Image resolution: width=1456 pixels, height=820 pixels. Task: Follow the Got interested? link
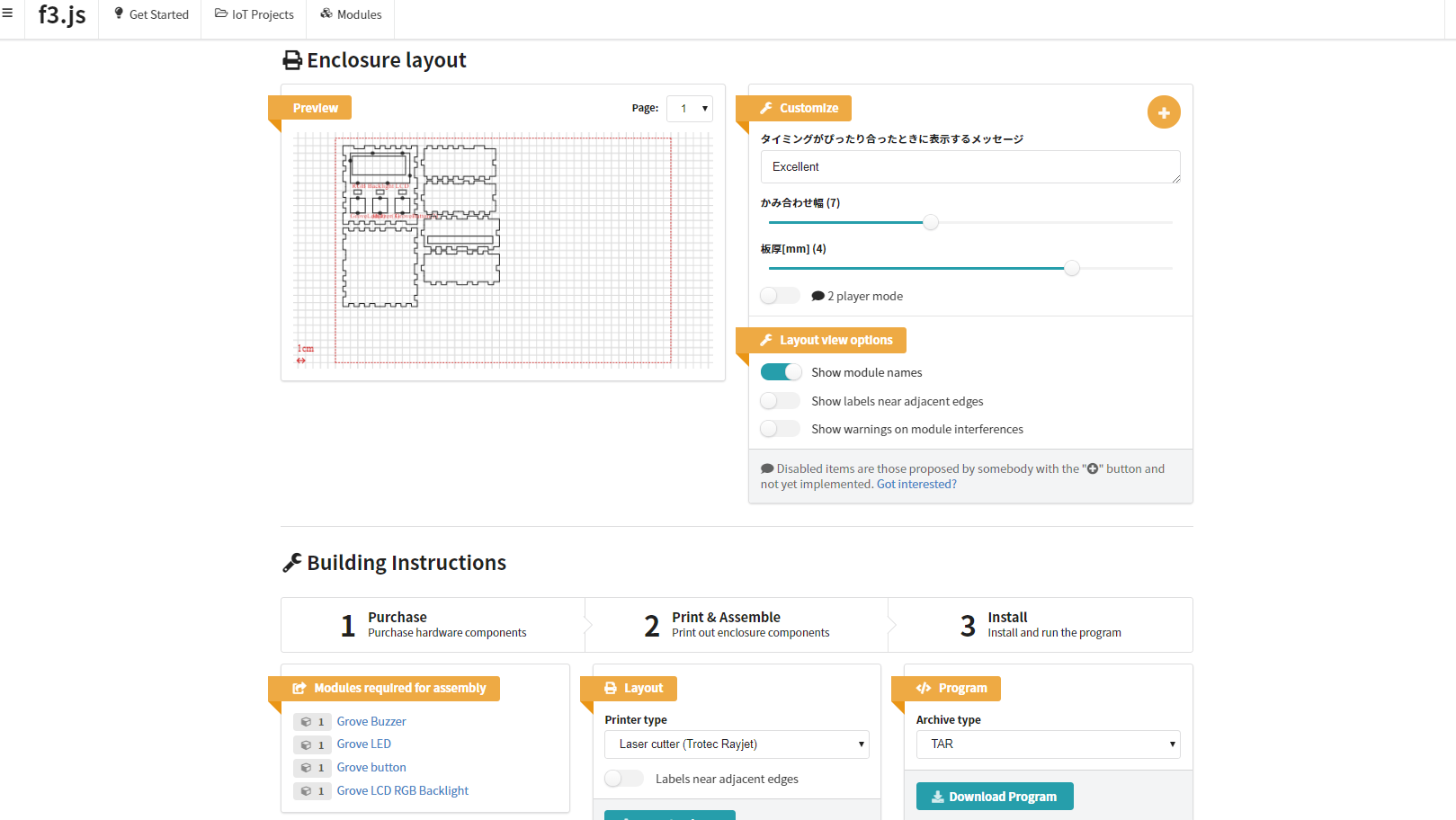tap(916, 485)
